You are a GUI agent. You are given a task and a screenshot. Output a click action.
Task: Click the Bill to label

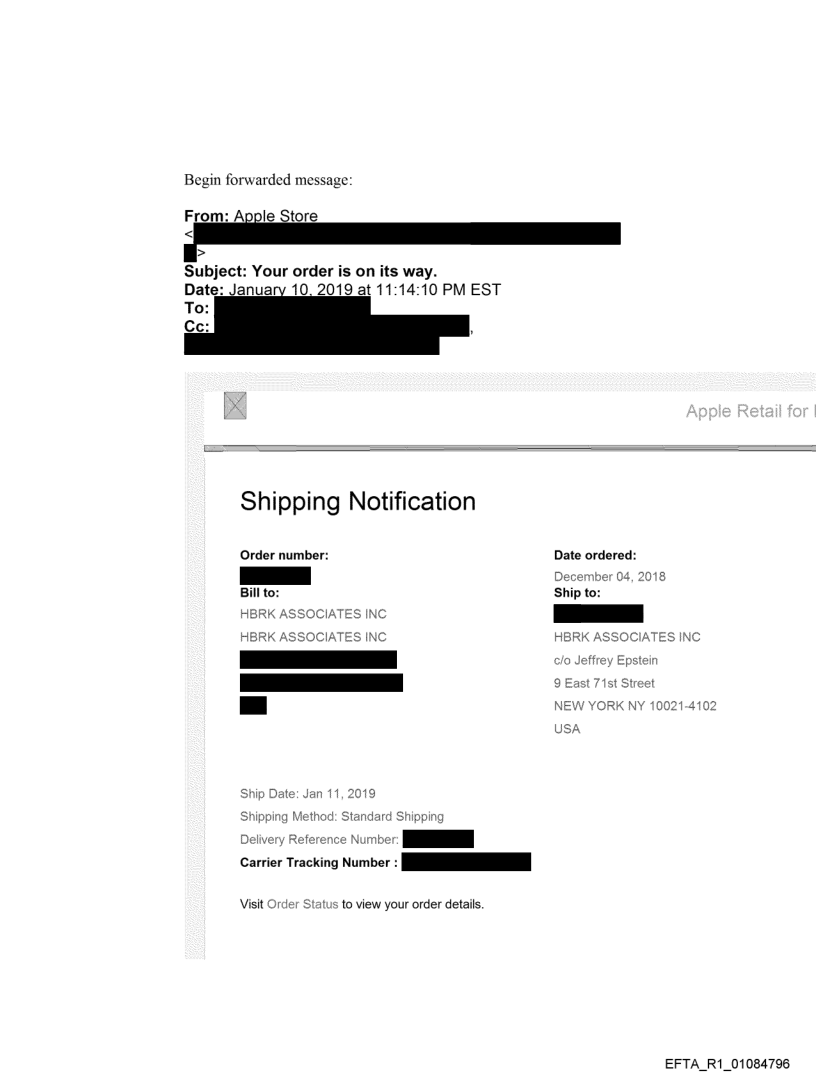[258, 592]
